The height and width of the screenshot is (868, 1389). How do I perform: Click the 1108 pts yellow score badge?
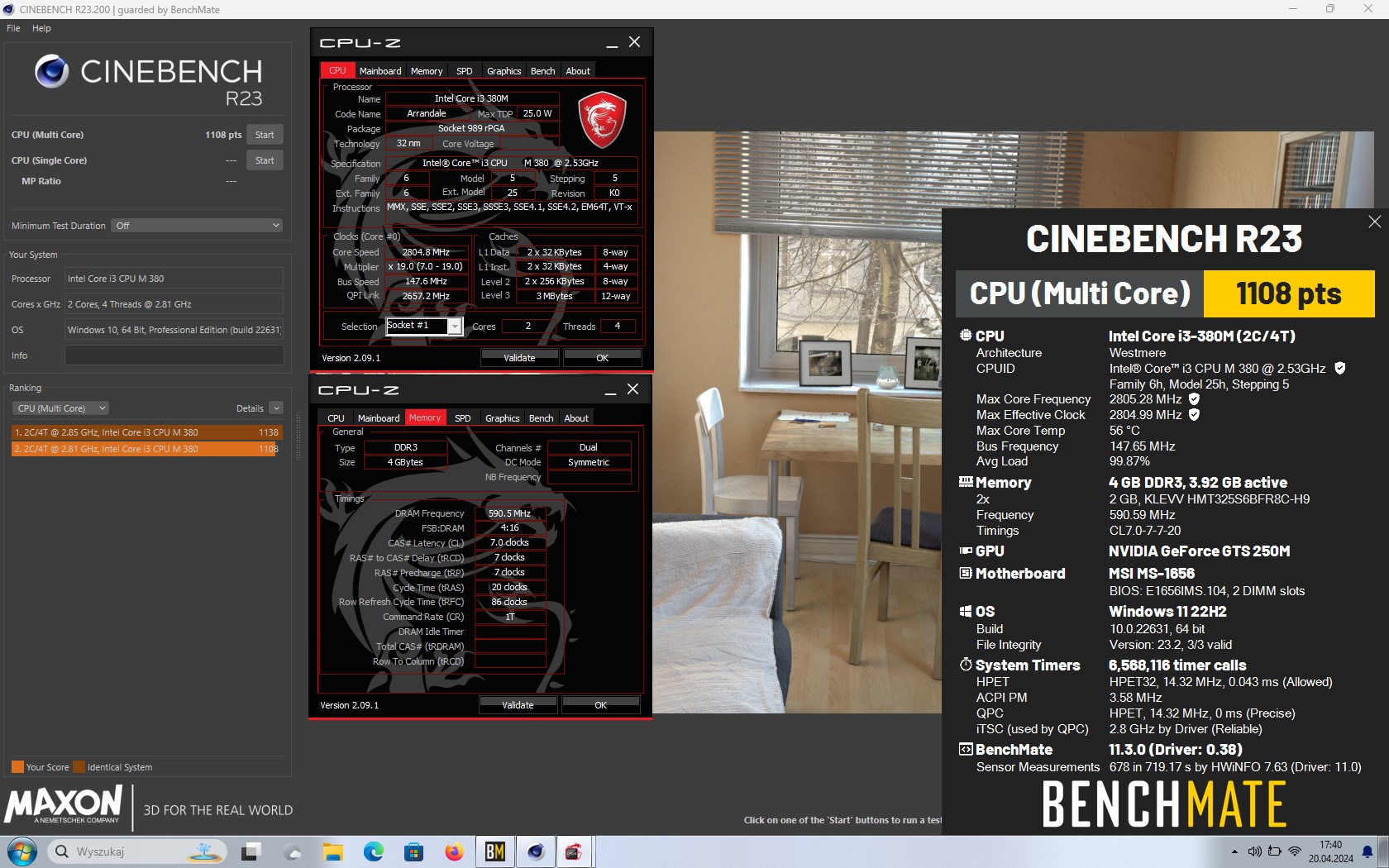click(x=1289, y=293)
